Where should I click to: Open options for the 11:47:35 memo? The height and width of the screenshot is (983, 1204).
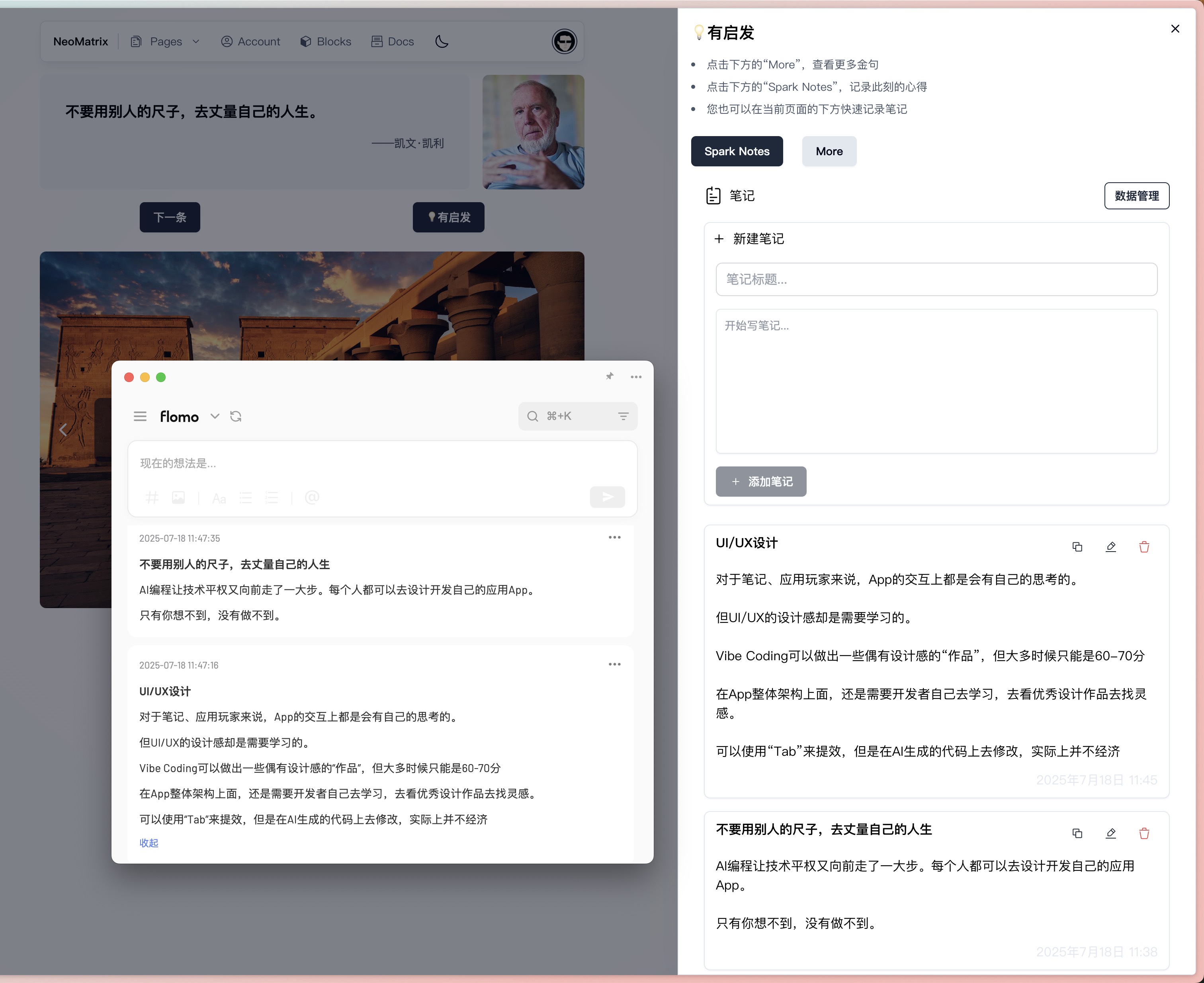point(615,537)
